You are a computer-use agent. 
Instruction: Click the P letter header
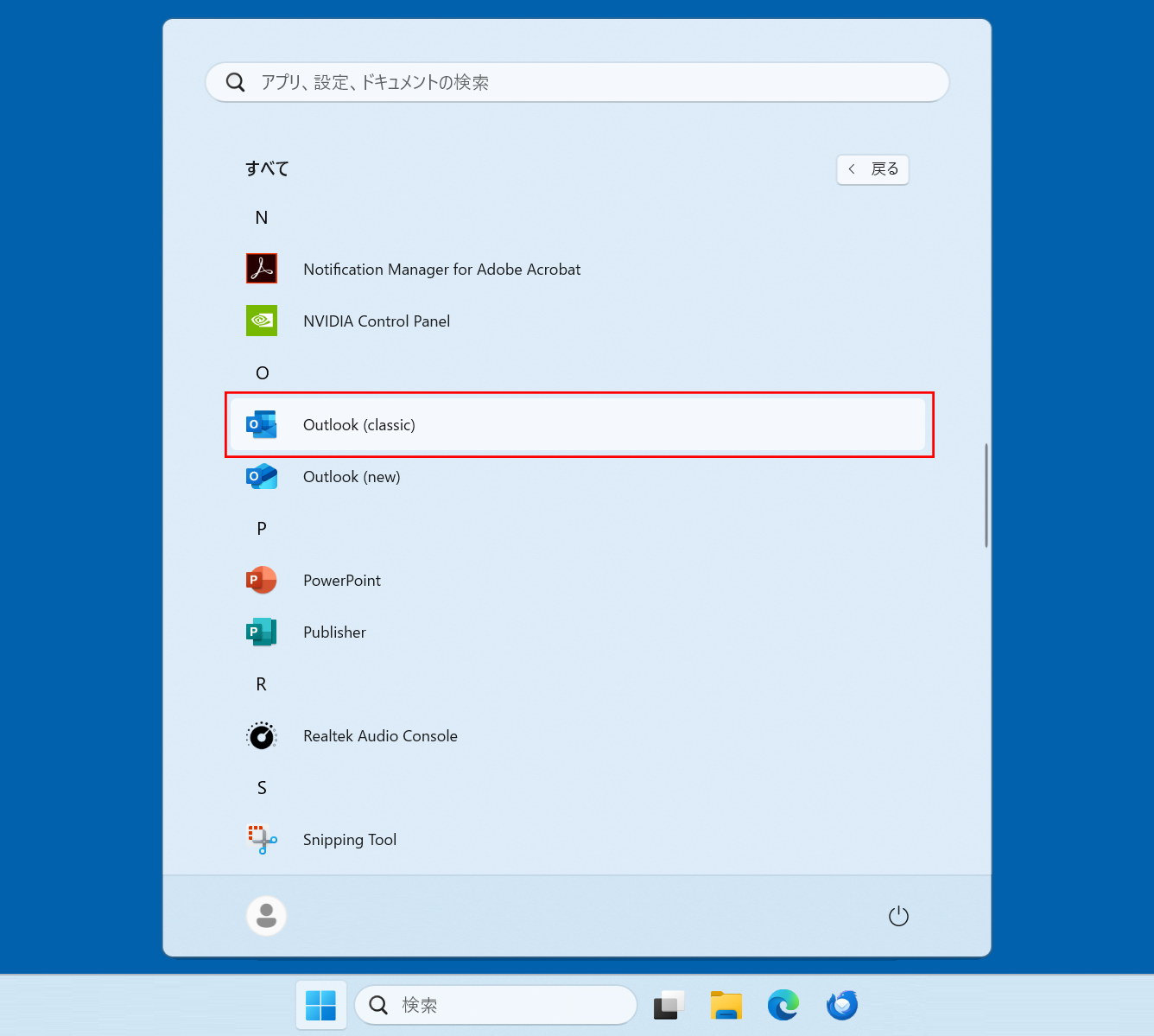tap(262, 529)
